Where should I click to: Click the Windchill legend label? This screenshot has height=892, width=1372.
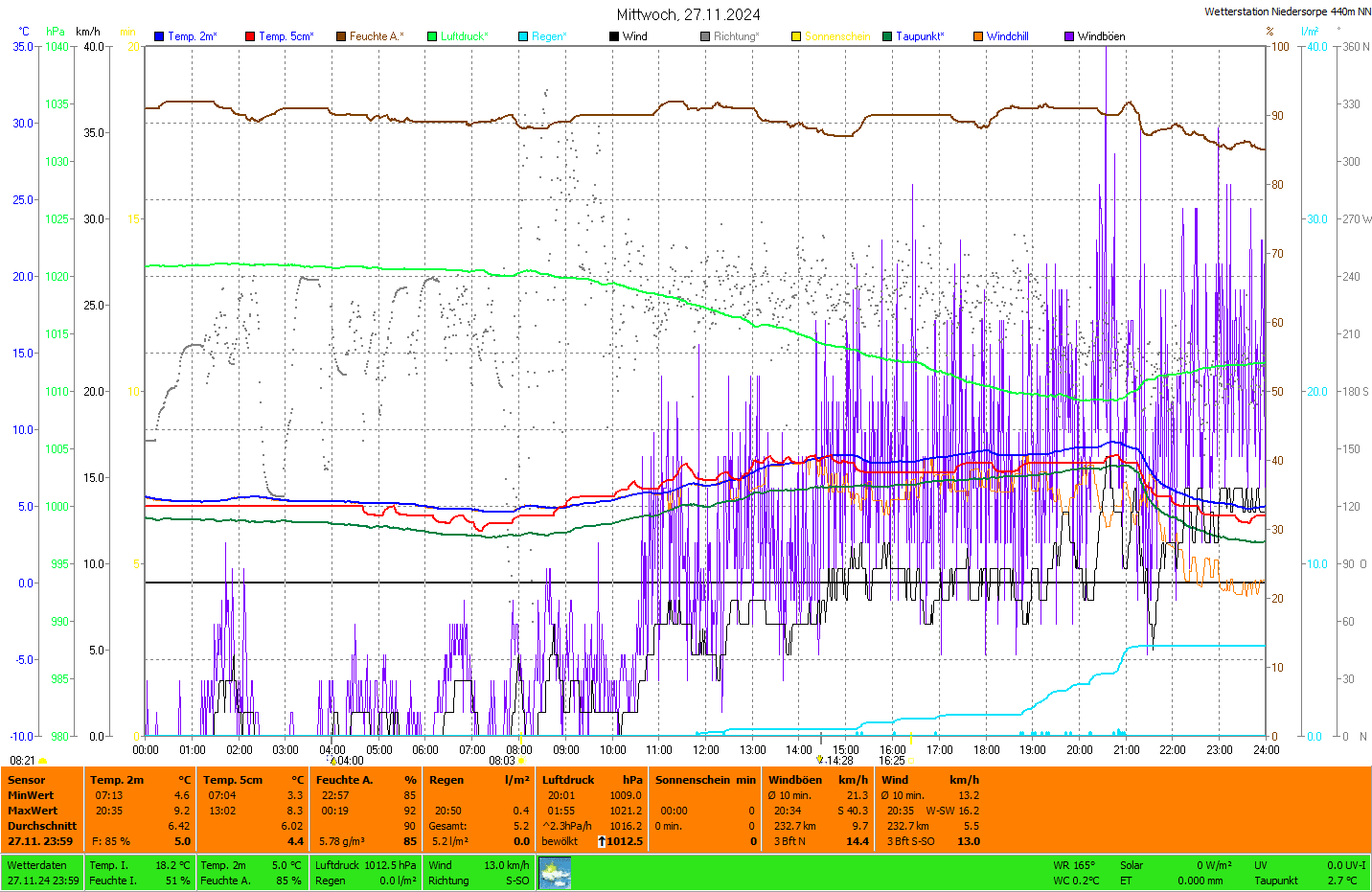(x=1007, y=36)
